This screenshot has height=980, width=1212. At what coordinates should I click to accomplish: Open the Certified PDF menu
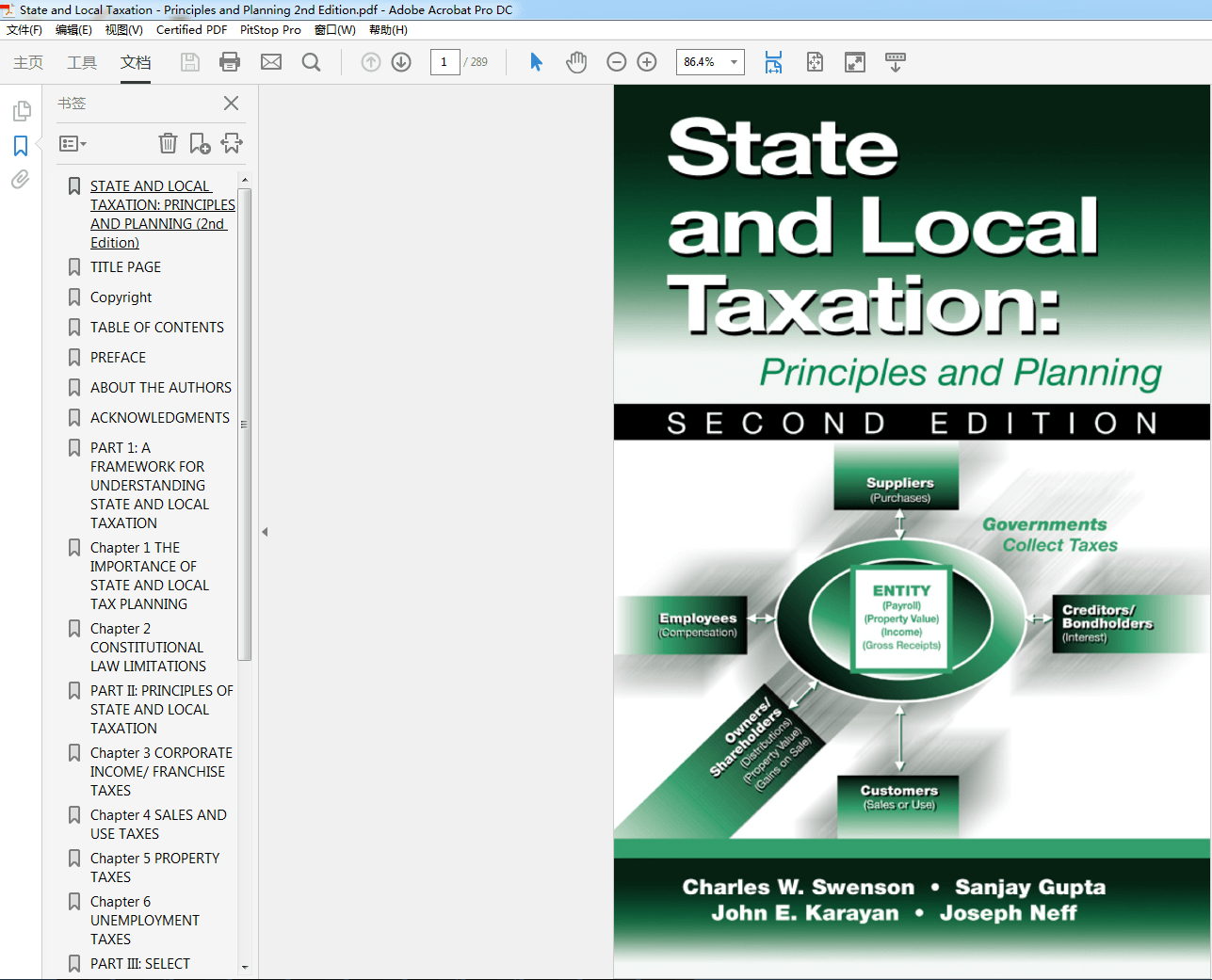[191, 30]
